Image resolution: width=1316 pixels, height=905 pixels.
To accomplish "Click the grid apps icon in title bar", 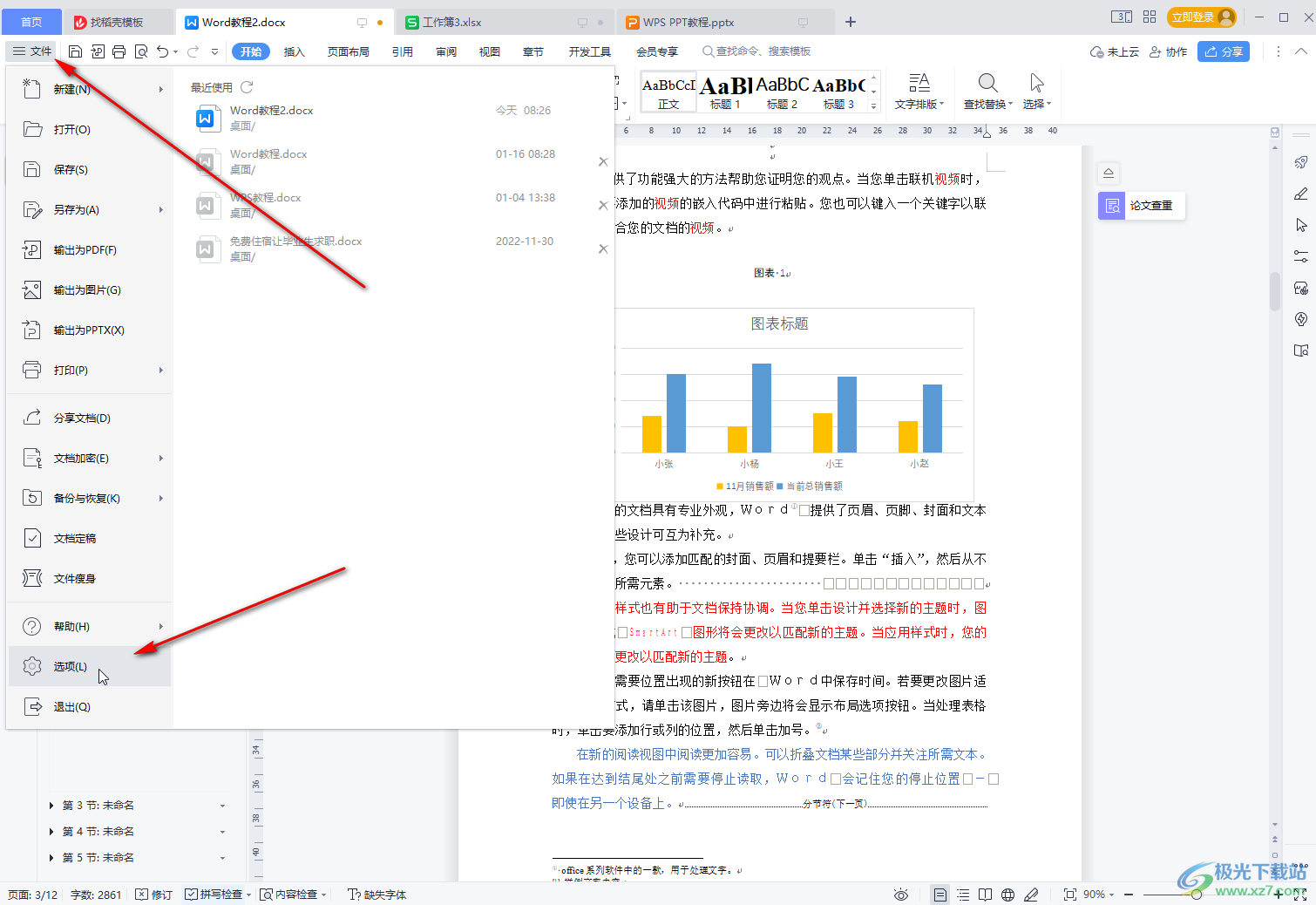I will pyautogui.click(x=1150, y=17).
